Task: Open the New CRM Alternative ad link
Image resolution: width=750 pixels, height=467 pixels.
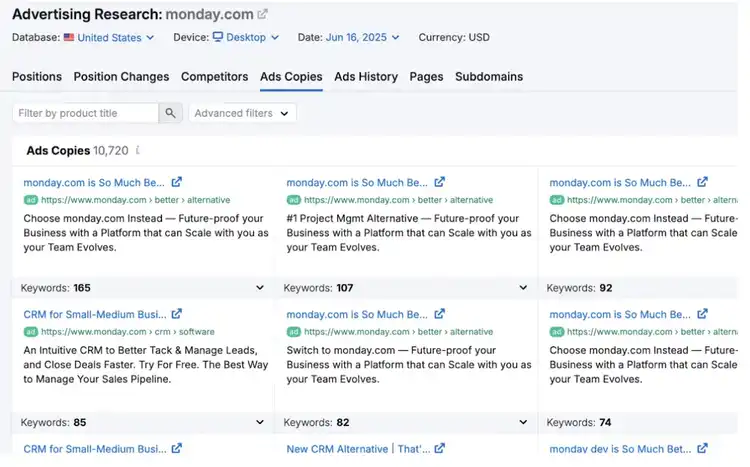Action: click(x=358, y=449)
